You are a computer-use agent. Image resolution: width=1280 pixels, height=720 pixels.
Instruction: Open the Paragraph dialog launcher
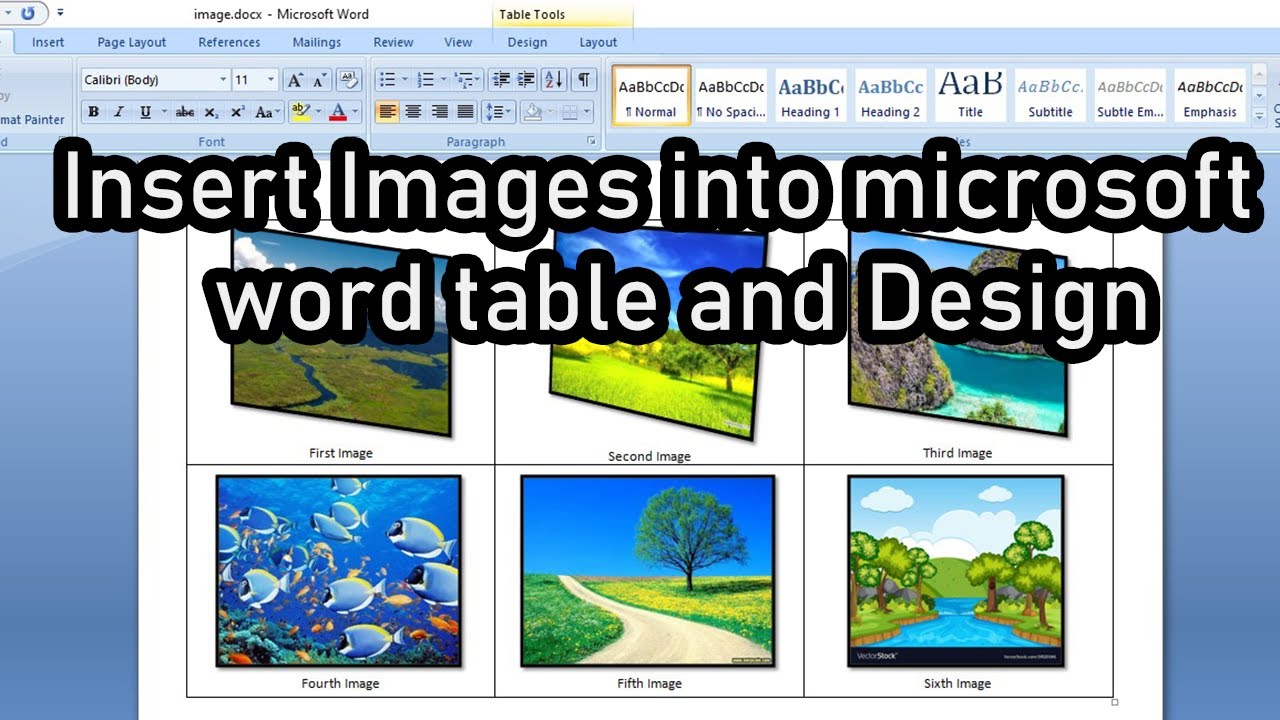coord(591,141)
